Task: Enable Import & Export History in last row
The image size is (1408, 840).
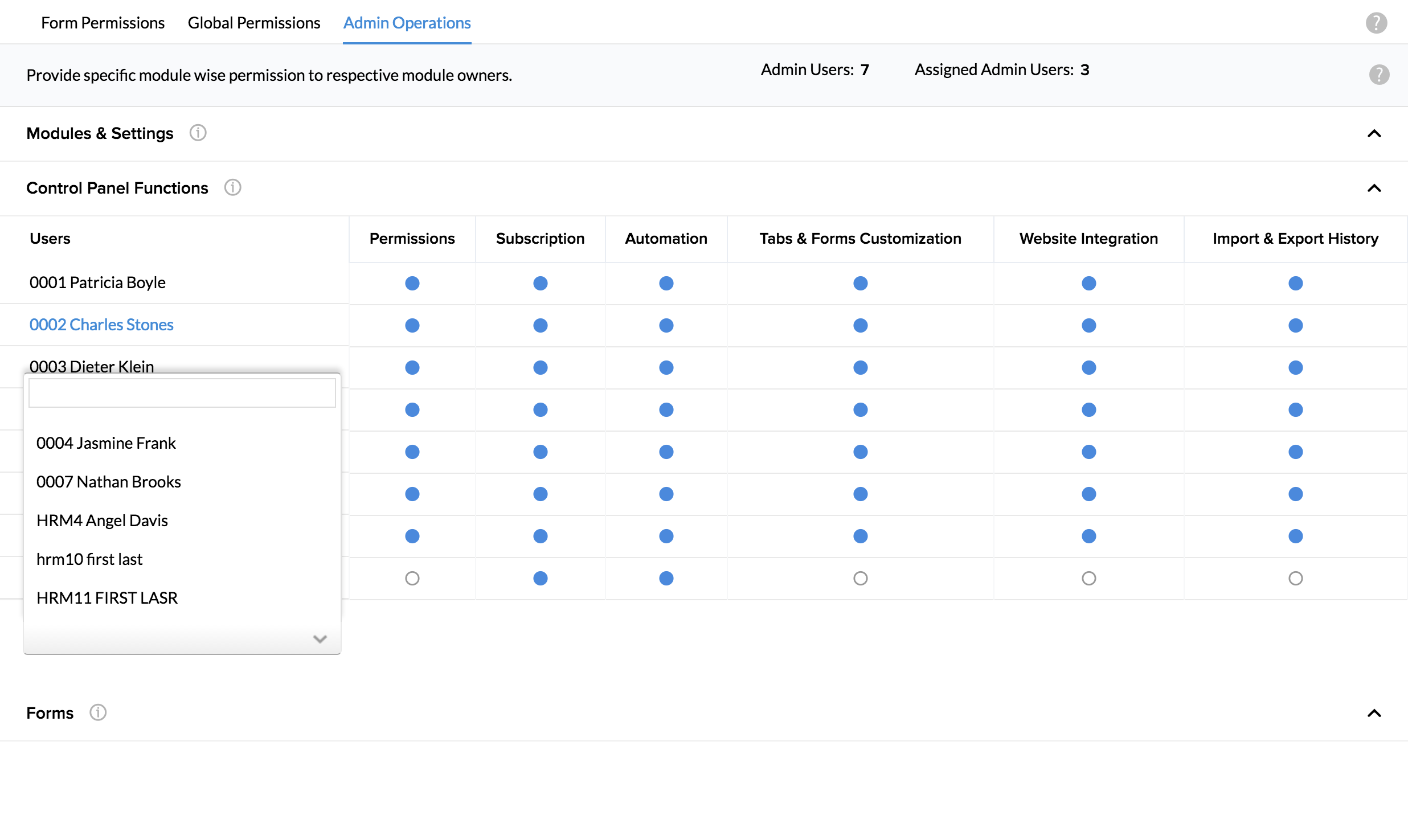Action: point(1295,578)
